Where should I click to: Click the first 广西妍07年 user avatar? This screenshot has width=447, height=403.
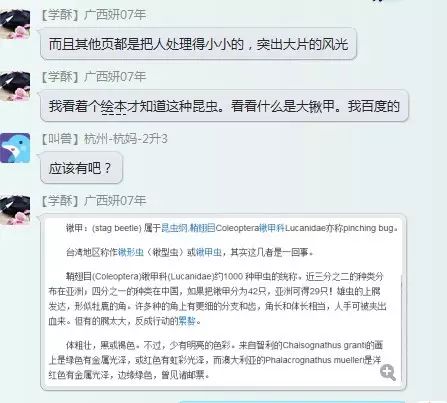tap(15, 24)
